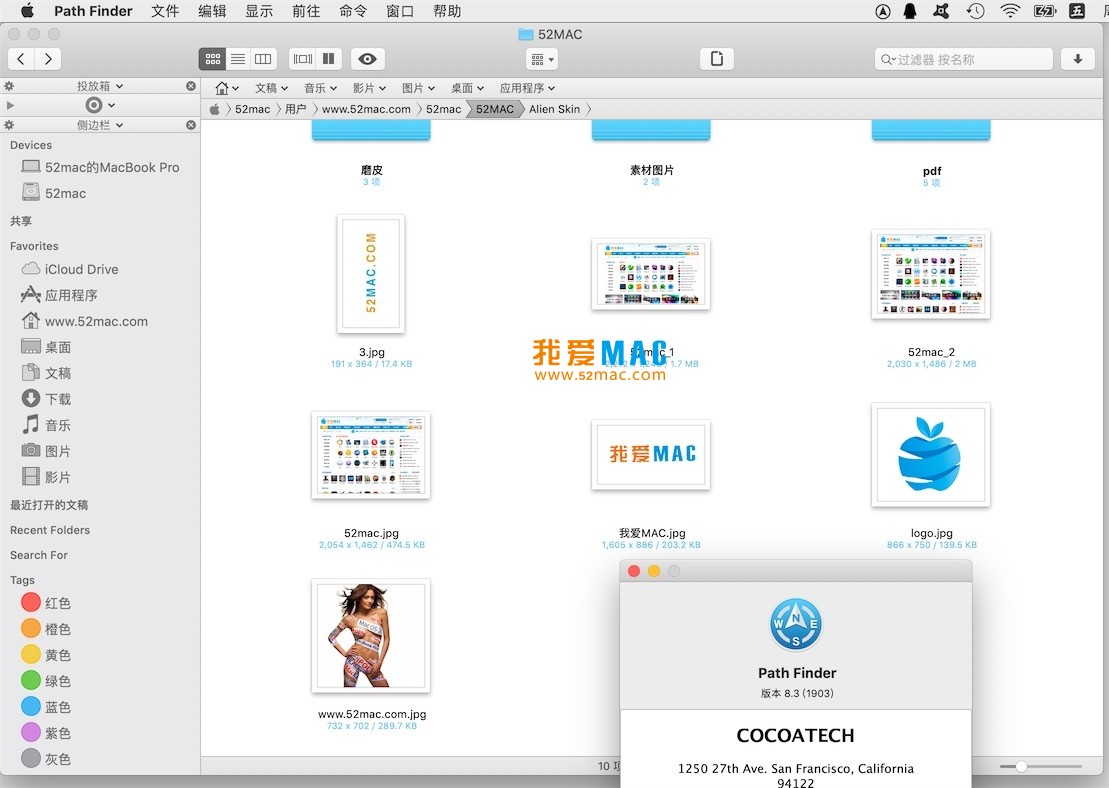Open the 编辑 menu
The height and width of the screenshot is (788, 1109).
click(x=212, y=11)
